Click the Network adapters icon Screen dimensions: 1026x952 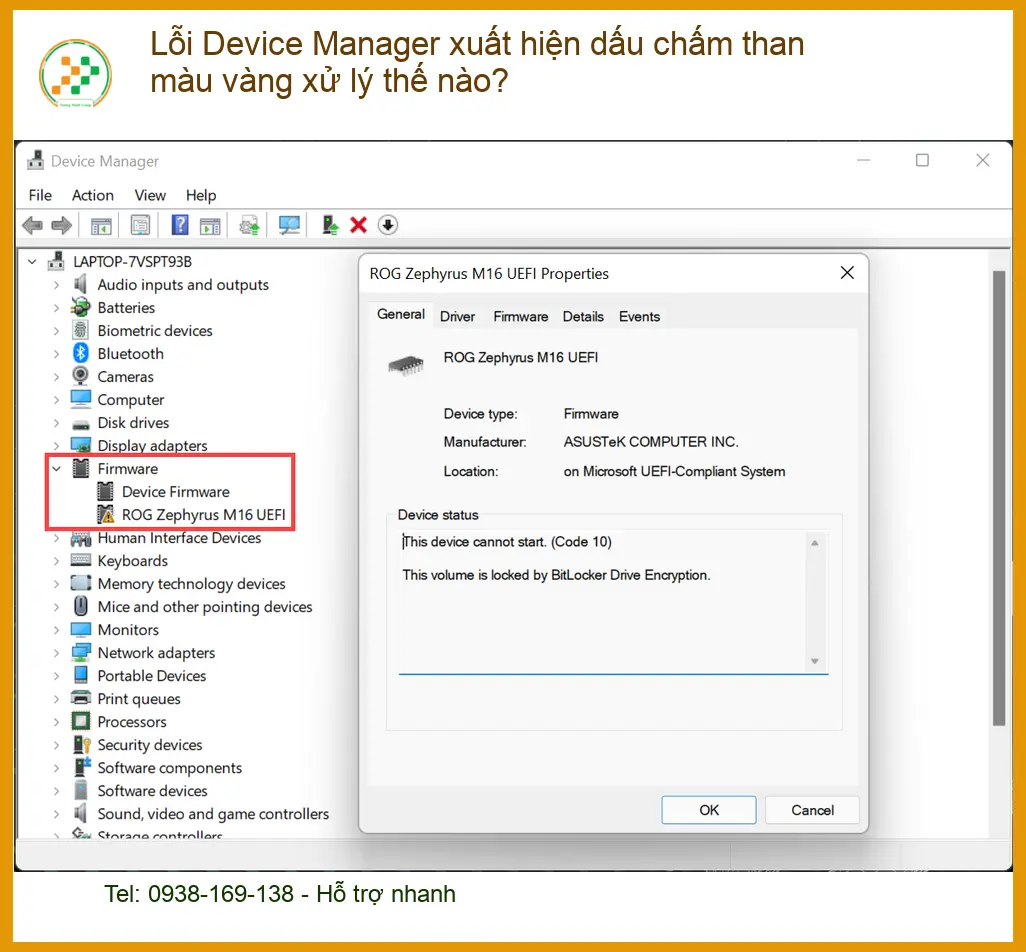[80, 652]
